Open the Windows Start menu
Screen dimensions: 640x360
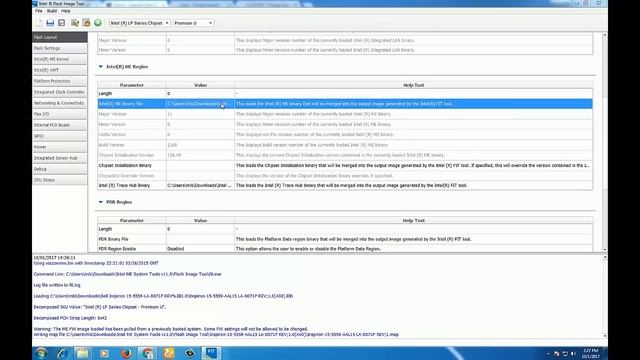click(x=41, y=353)
